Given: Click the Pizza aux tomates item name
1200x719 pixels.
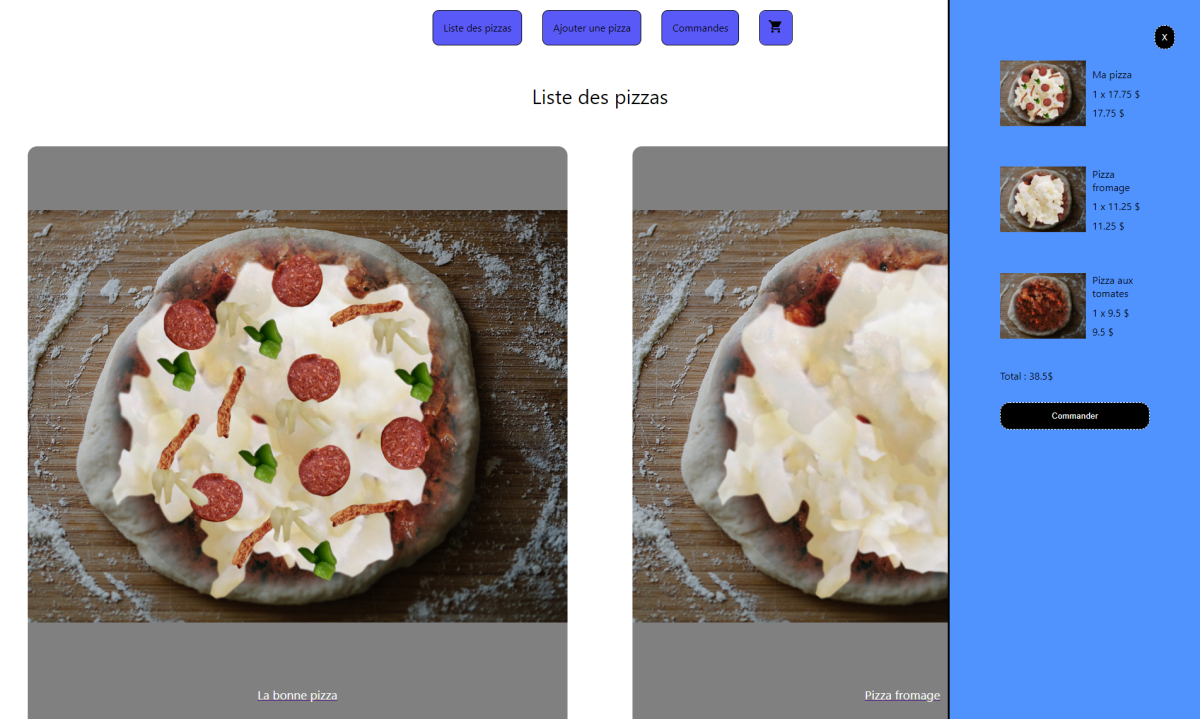Looking at the screenshot, I should point(1112,287).
